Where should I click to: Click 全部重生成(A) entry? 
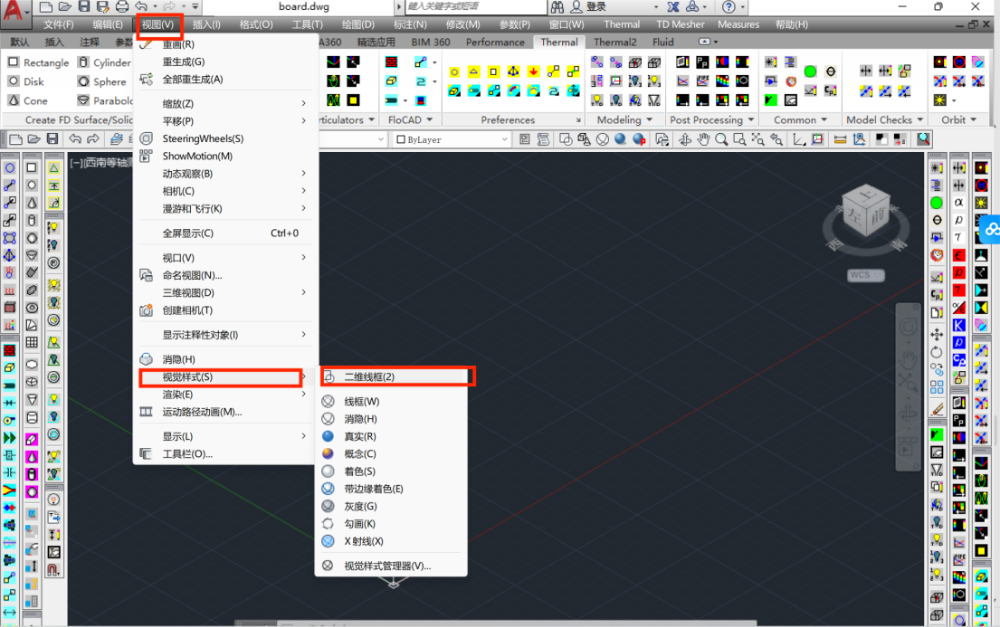click(x=225, y=79)
